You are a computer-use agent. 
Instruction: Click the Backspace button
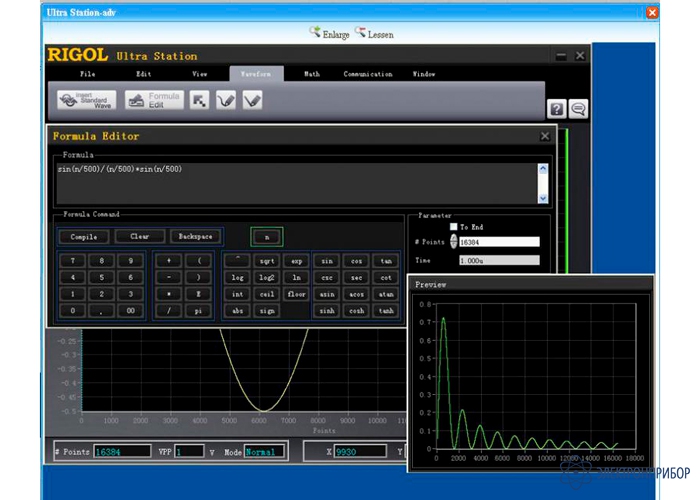click(x=196, y=237)
